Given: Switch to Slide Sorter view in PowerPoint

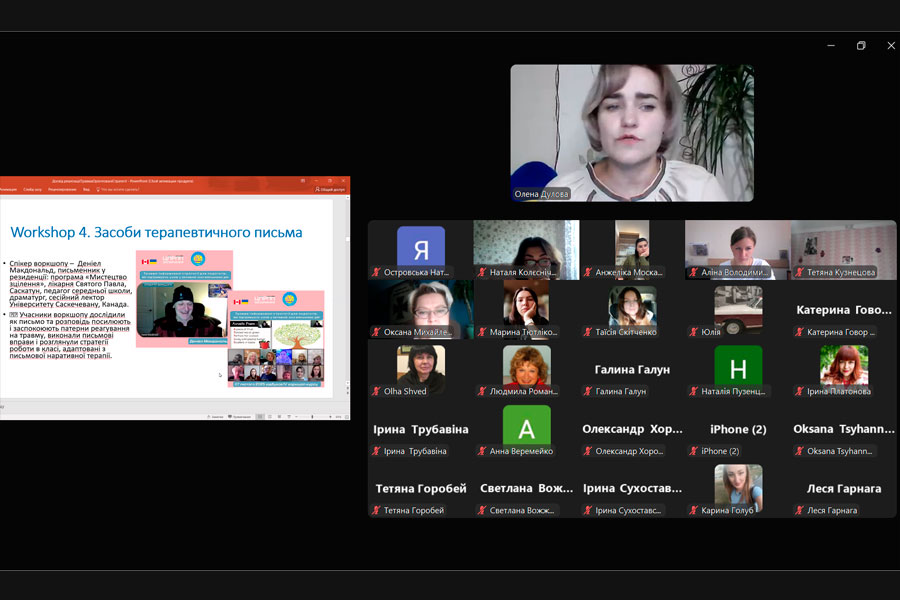Looking at the screenshot, I should point(269,416).
